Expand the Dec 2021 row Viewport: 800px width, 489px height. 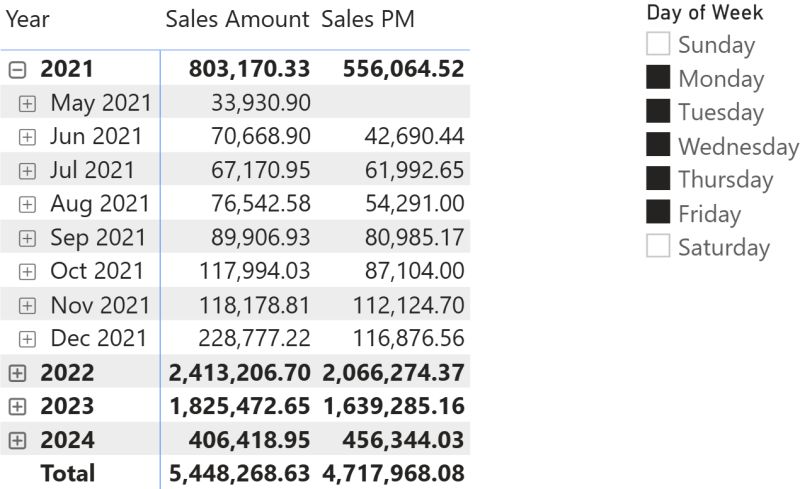(27, 338)
